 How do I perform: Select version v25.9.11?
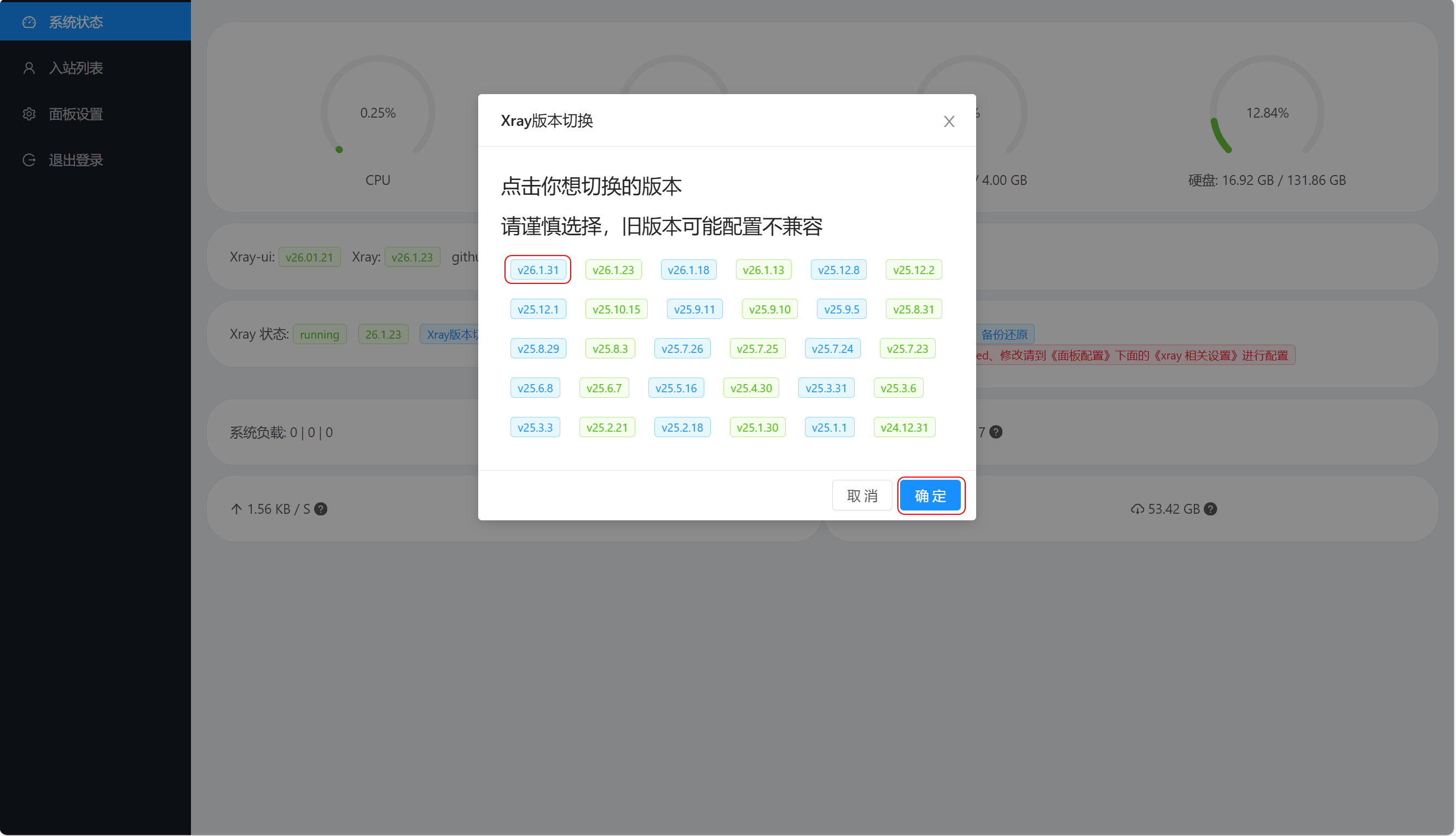(x=694, y=310)
